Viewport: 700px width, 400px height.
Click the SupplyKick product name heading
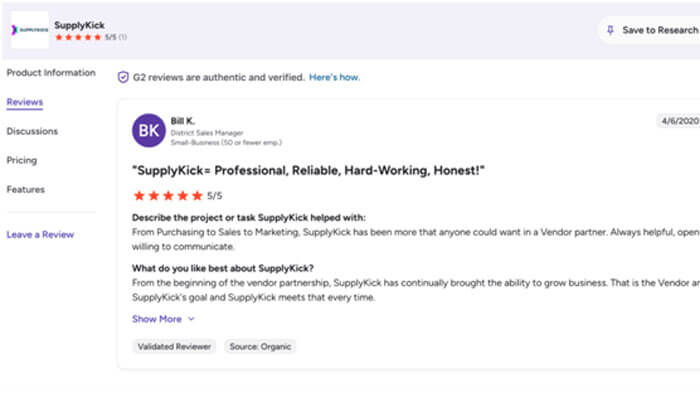[79, 24]
